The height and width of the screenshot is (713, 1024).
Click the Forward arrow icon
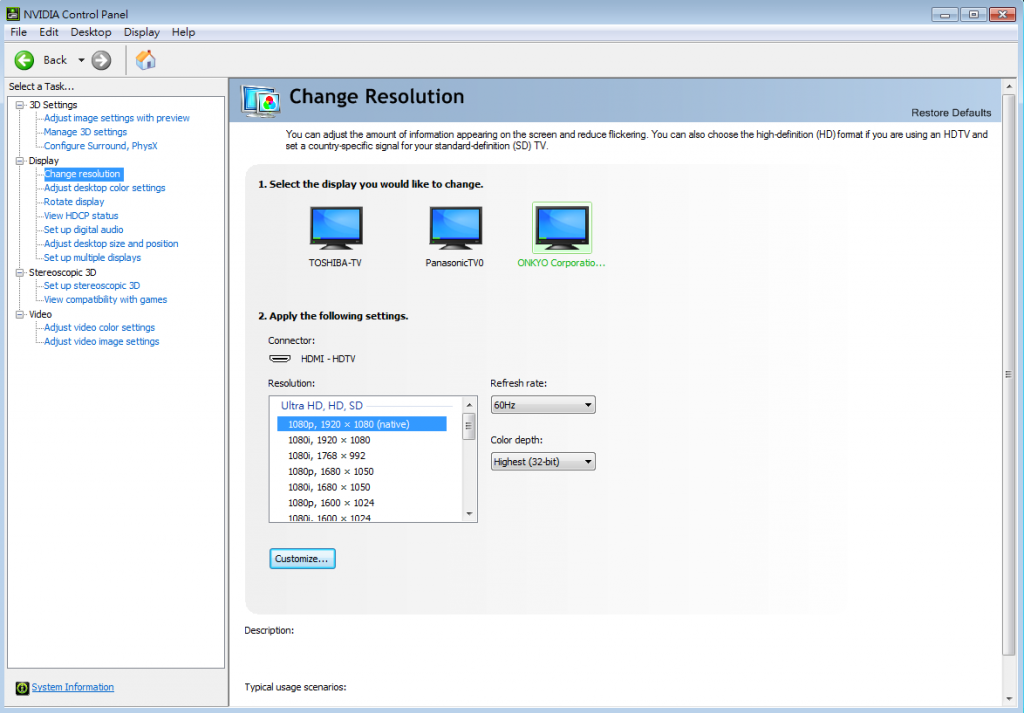(x=101, y=60)
